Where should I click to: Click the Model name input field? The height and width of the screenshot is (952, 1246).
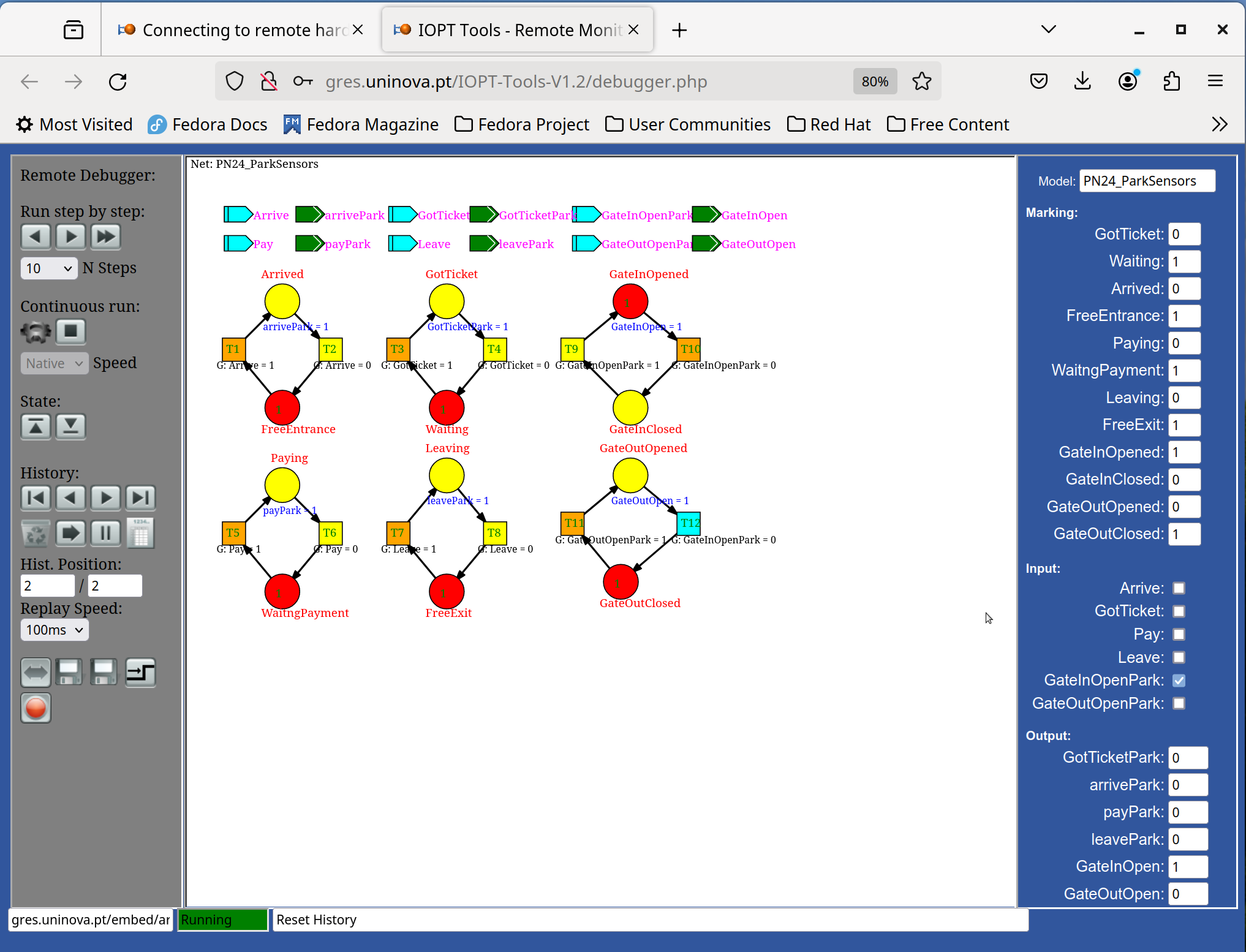pos(1147,181)
